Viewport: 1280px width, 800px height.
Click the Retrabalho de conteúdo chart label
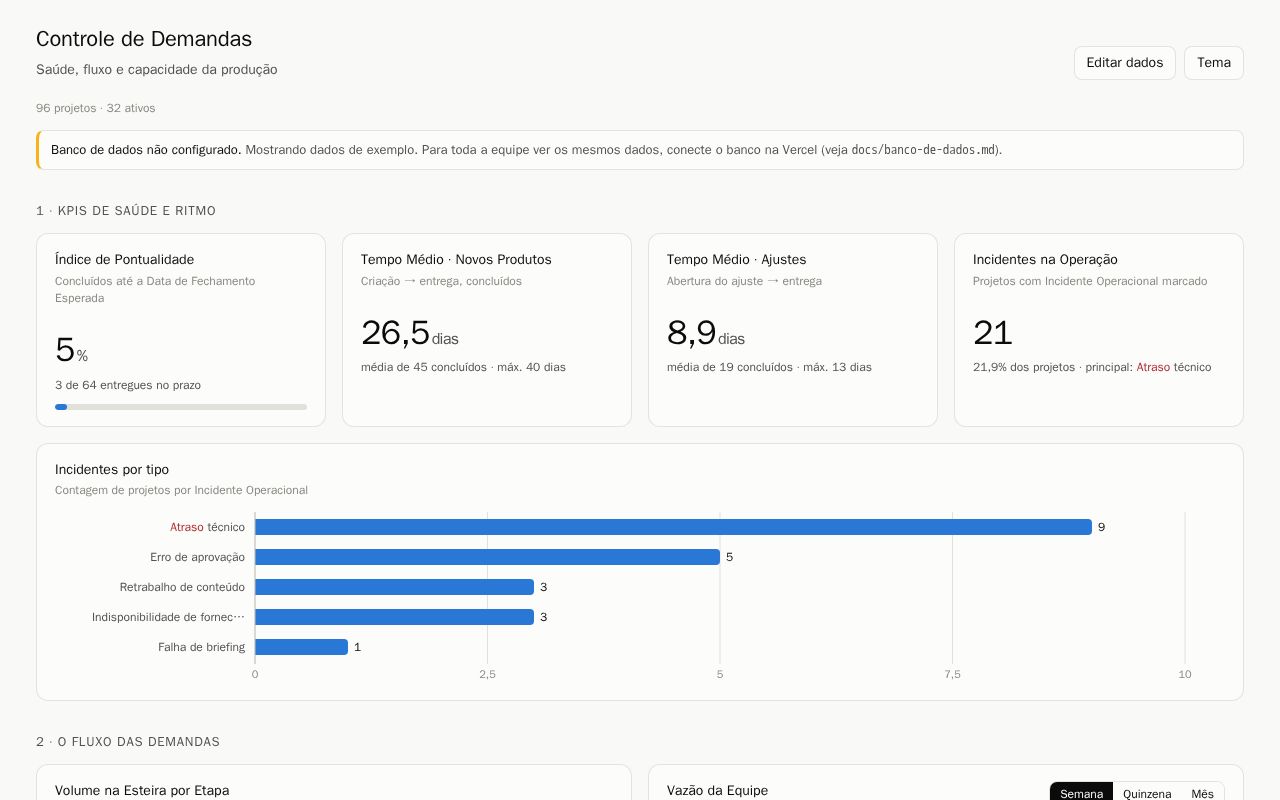click(182, 587)
